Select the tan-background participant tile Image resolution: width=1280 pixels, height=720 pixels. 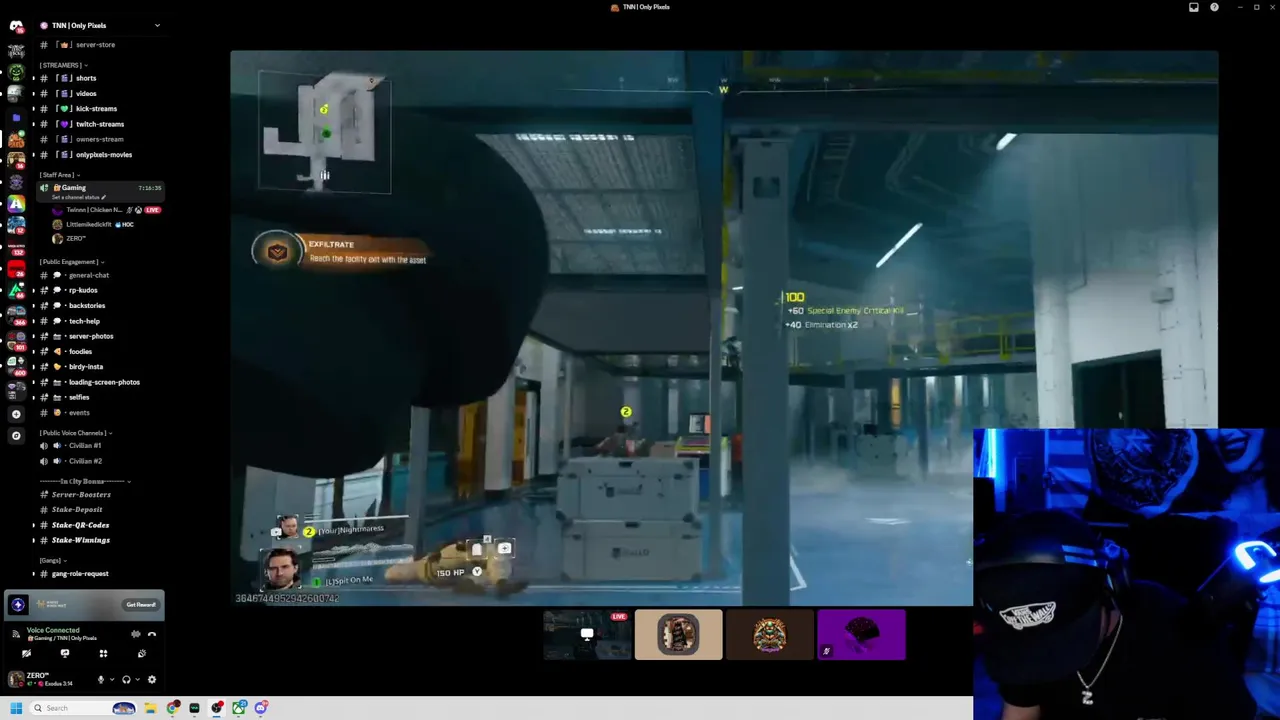[x=679, y=635]
